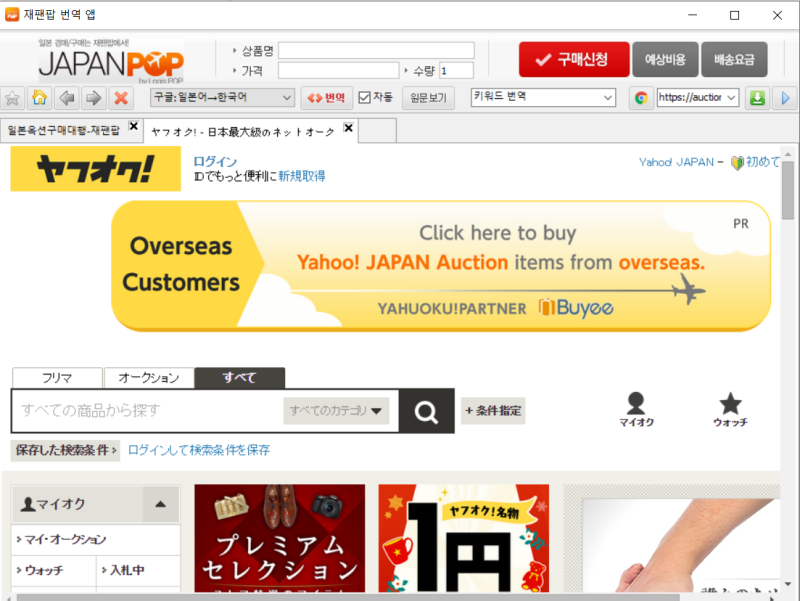Open マイオク person icon

(636, 409)
